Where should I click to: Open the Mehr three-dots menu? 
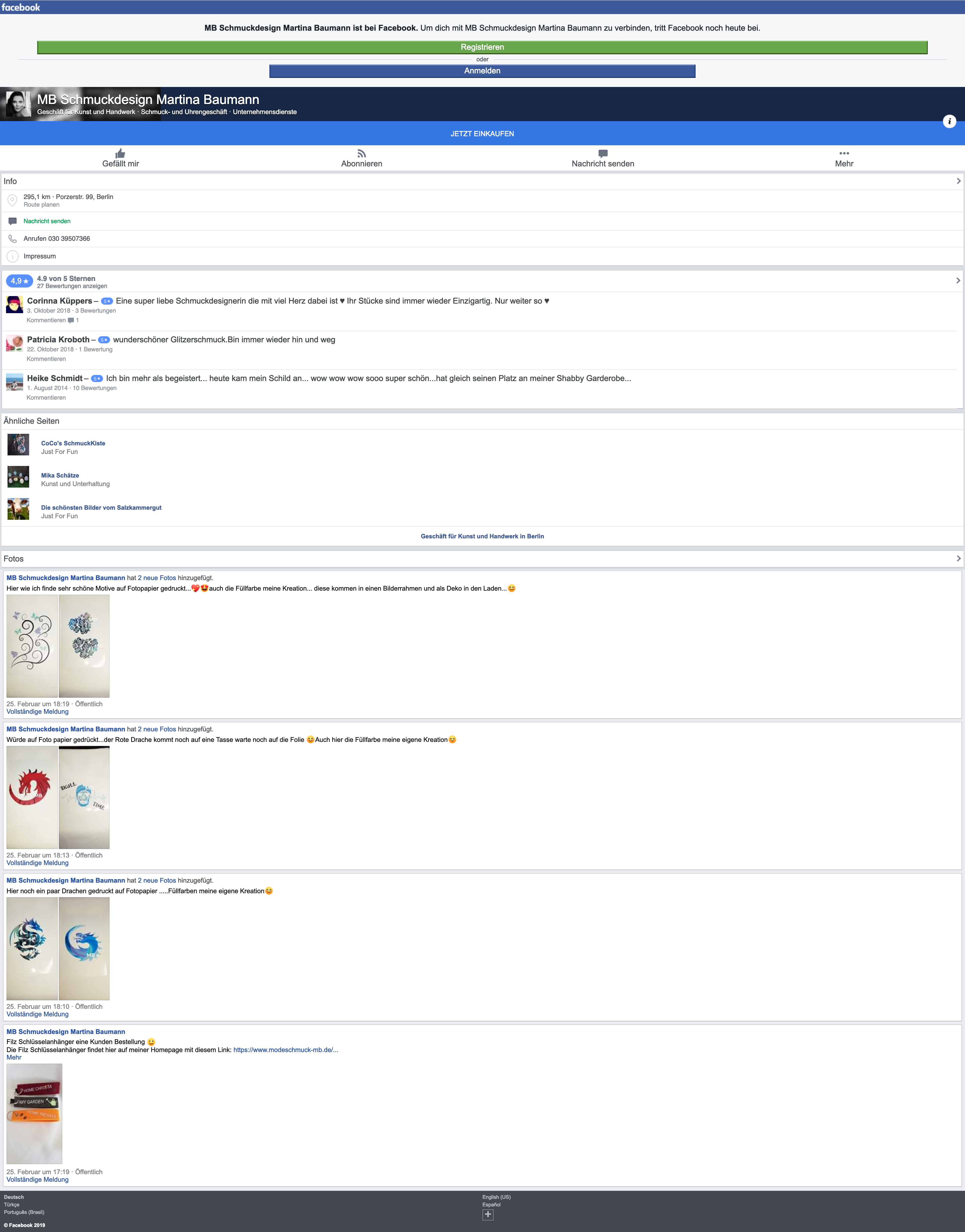tap(844, 153)
